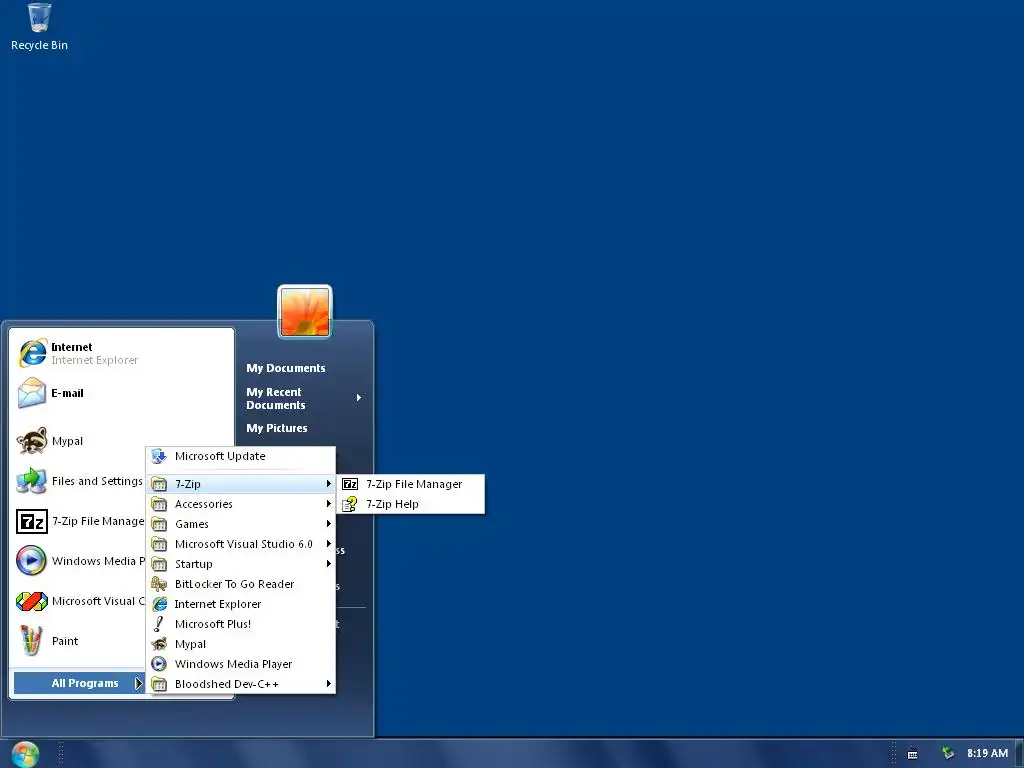Open My Documents link
Viewport: 1024px width, 768px height.
pos(285,368)
